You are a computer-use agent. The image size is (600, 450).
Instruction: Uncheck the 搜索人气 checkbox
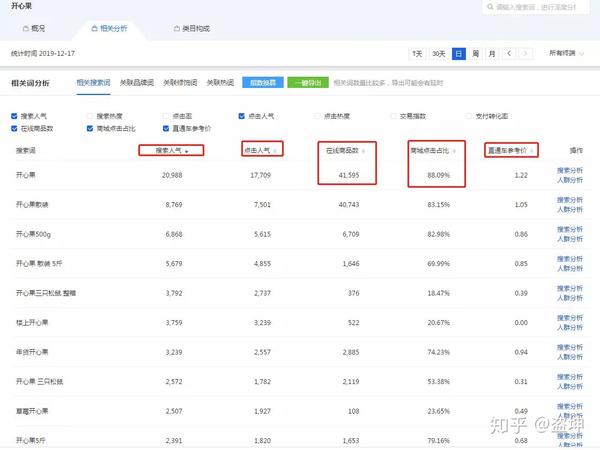14,116
